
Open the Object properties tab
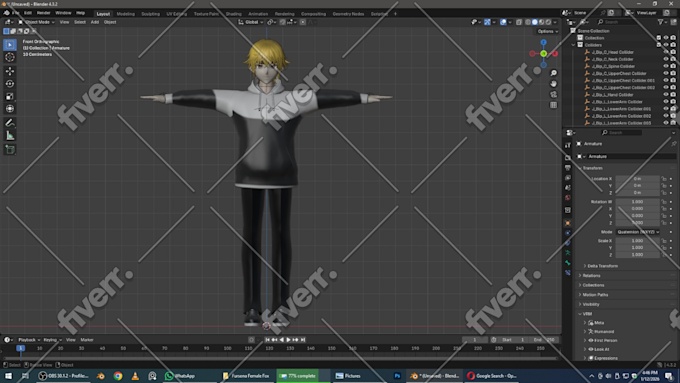click(568, 223)
